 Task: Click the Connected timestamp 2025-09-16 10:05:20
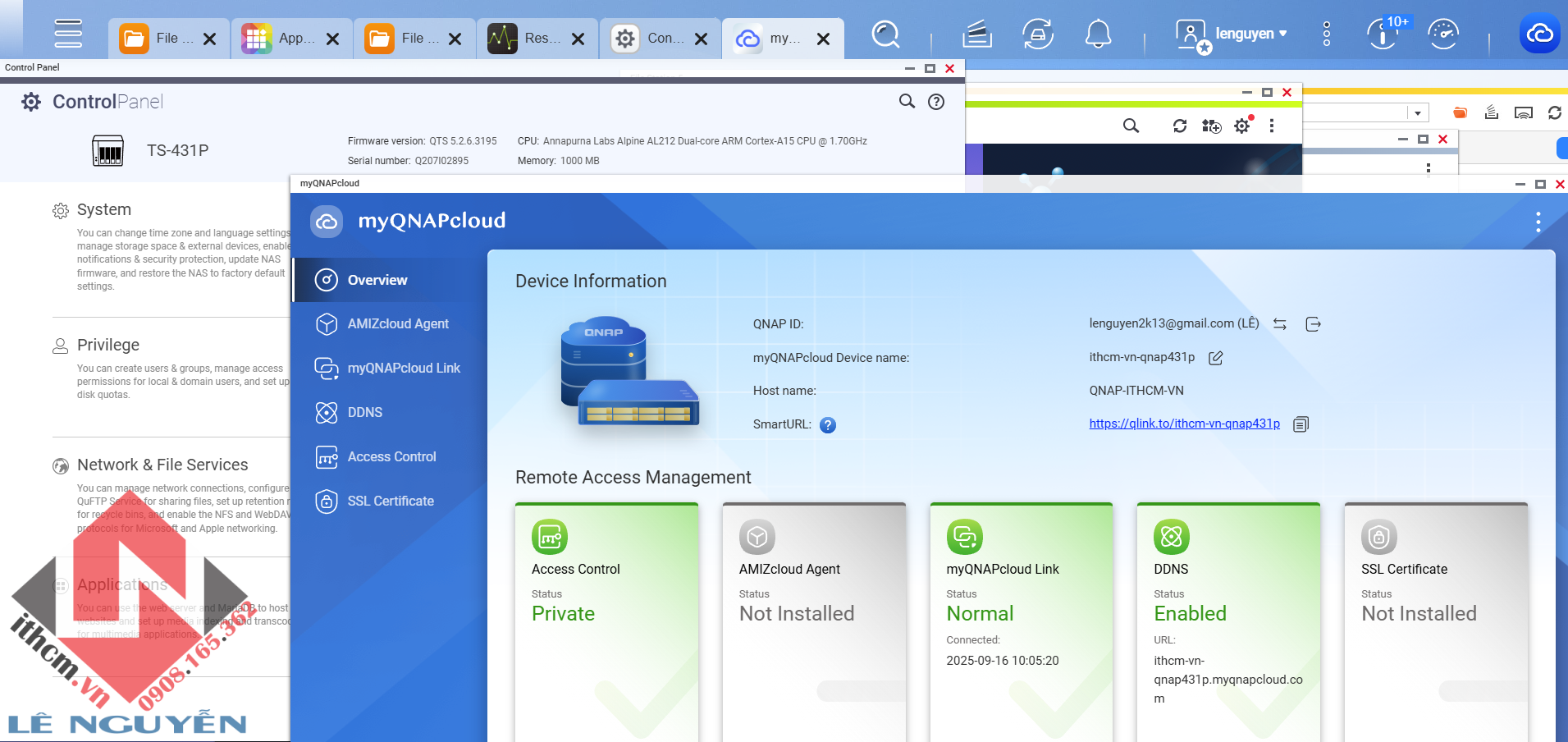(1003, 661)
